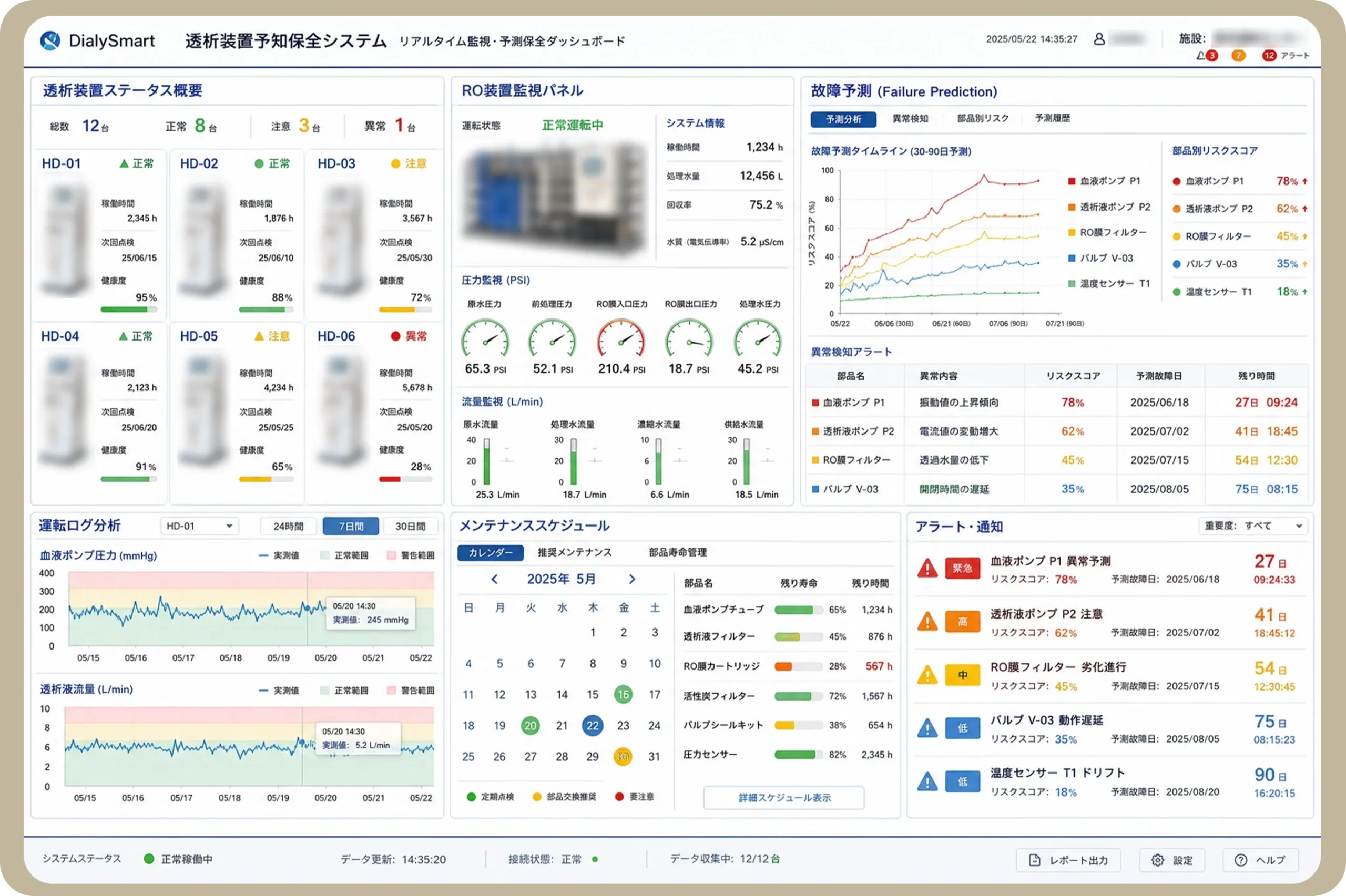Click the ヘルプ button

pos(1260,860)
